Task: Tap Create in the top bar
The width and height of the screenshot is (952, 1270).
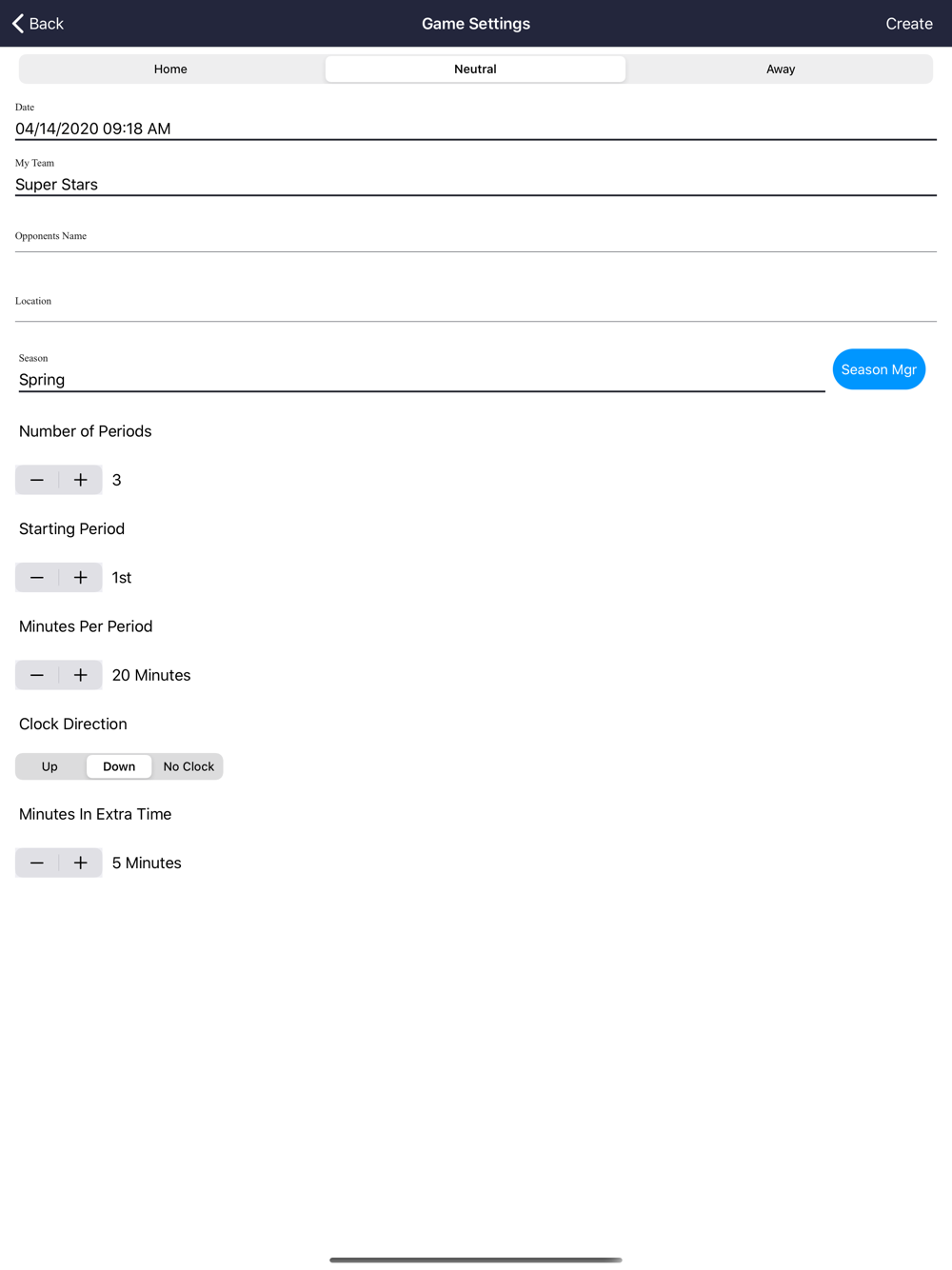Action: click(x=909, y=24)
